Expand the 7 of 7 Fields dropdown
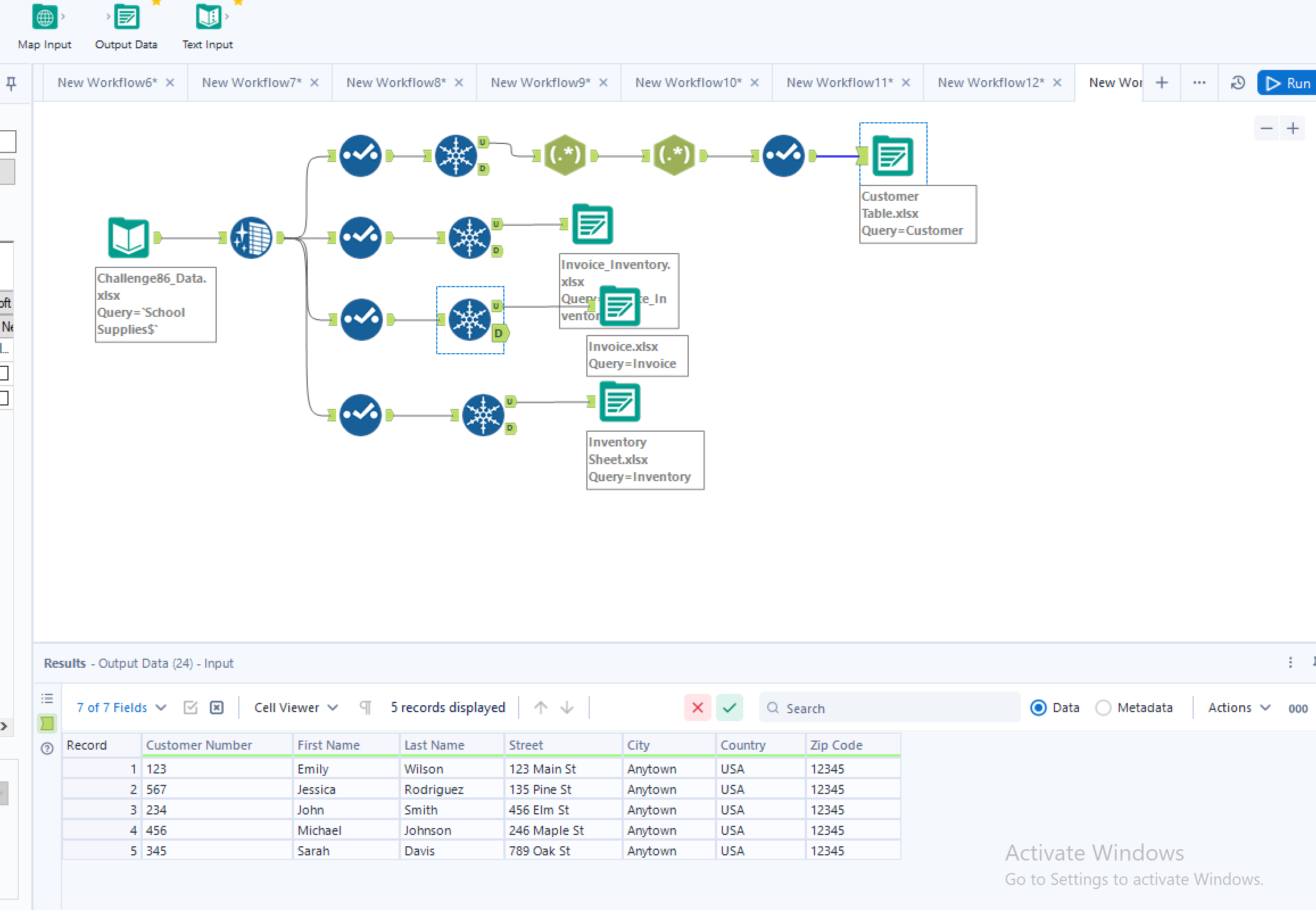 pos(122,708)
